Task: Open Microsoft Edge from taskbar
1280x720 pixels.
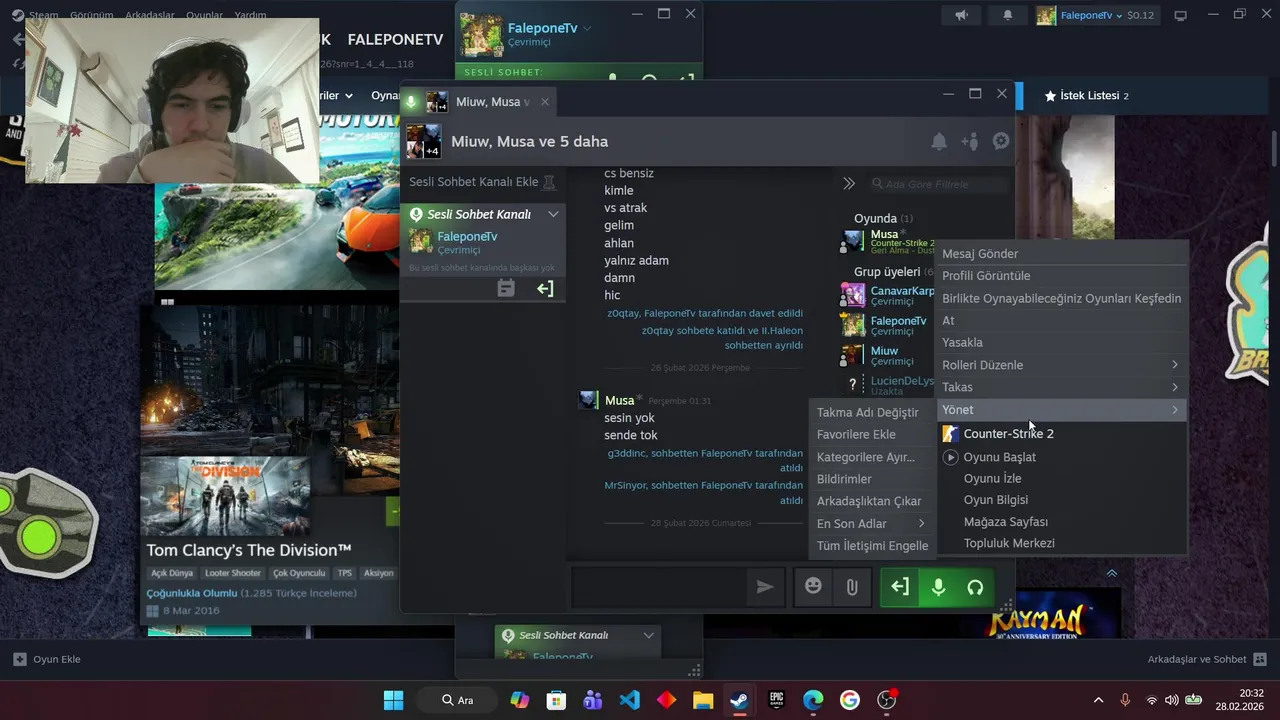Action: pos(813,700)
